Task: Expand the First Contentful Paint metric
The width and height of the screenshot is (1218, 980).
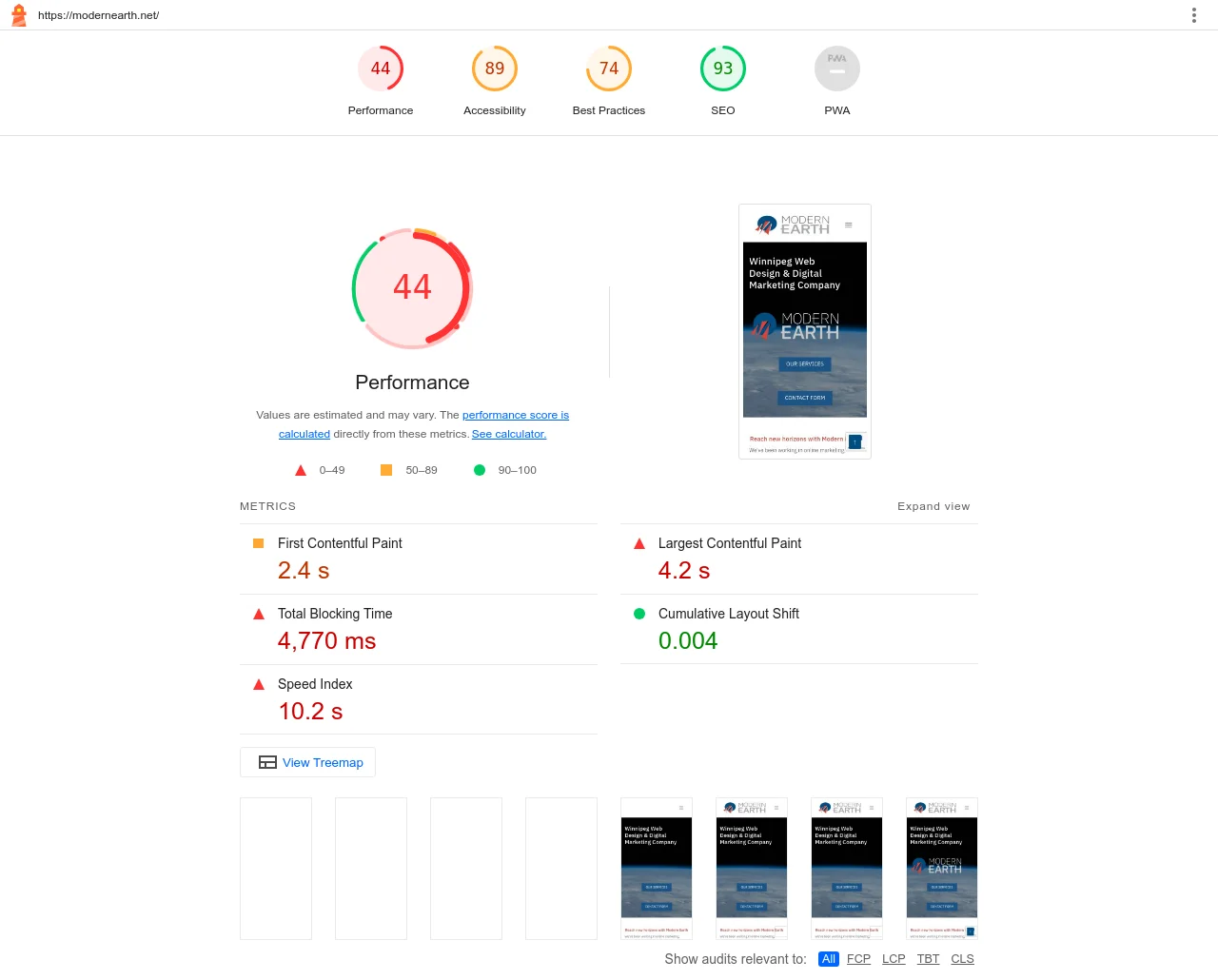Action: (340, 543)
